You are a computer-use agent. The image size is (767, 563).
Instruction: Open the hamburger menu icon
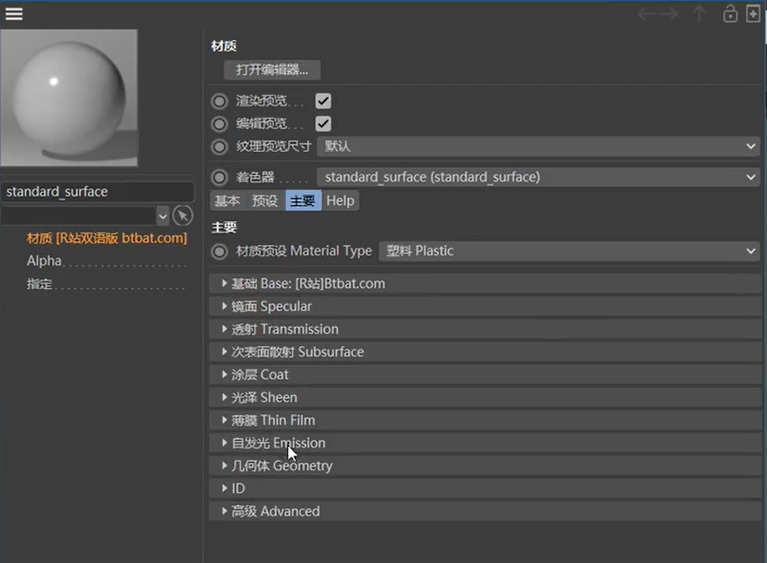(x=14, y=14)
